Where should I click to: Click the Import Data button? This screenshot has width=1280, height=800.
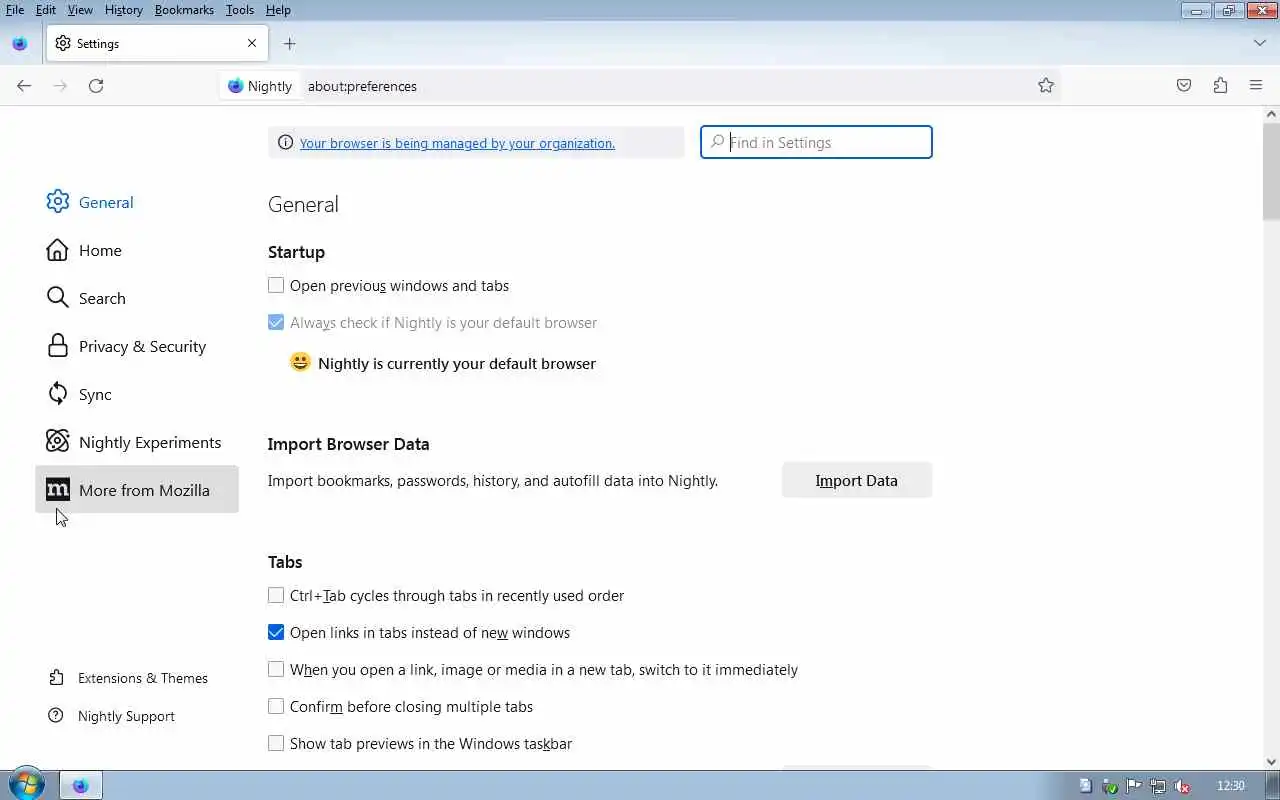pos(857,481)
